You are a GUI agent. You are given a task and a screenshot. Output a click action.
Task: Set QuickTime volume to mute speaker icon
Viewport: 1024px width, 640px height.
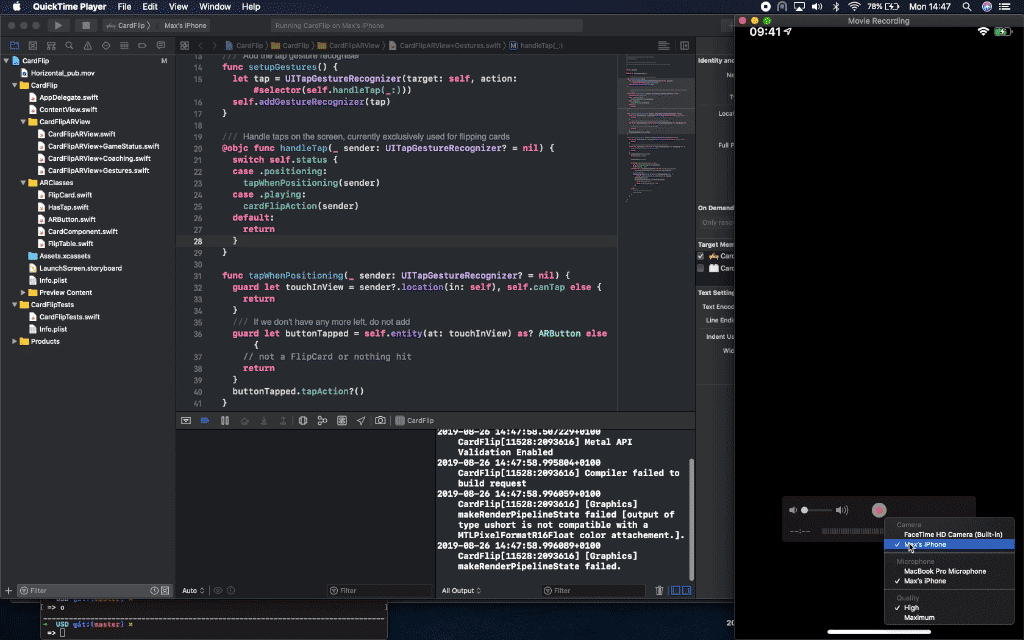pyautogui.click(x=793, y=510)
